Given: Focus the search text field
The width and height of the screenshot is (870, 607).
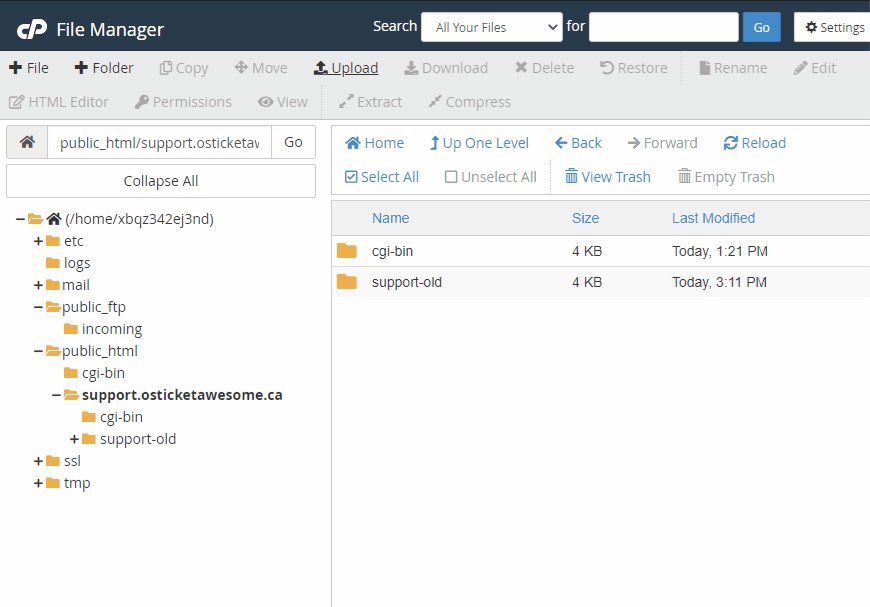Looking at the screenshot, I should 663,27.
